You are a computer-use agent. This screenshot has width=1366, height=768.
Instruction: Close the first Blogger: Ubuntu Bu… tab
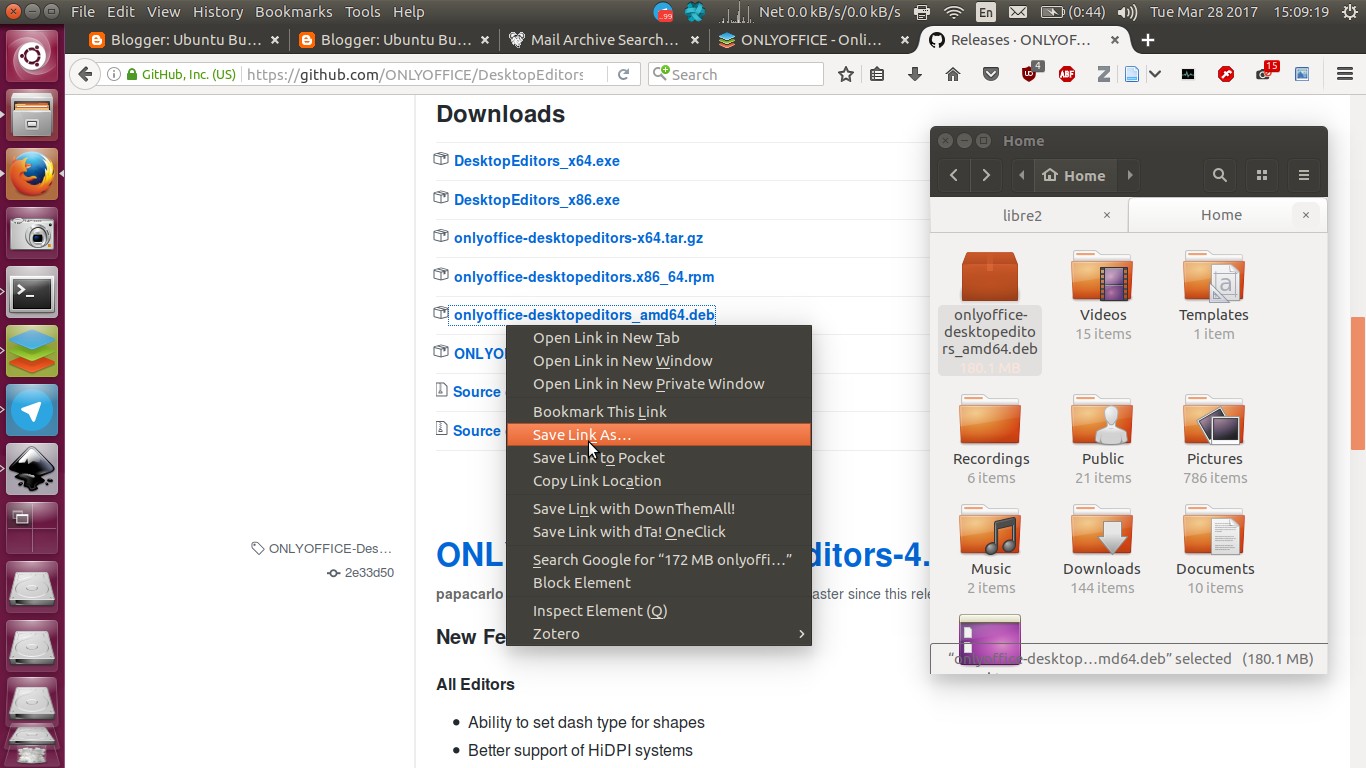pyautogui.click(x=276, y=40)
